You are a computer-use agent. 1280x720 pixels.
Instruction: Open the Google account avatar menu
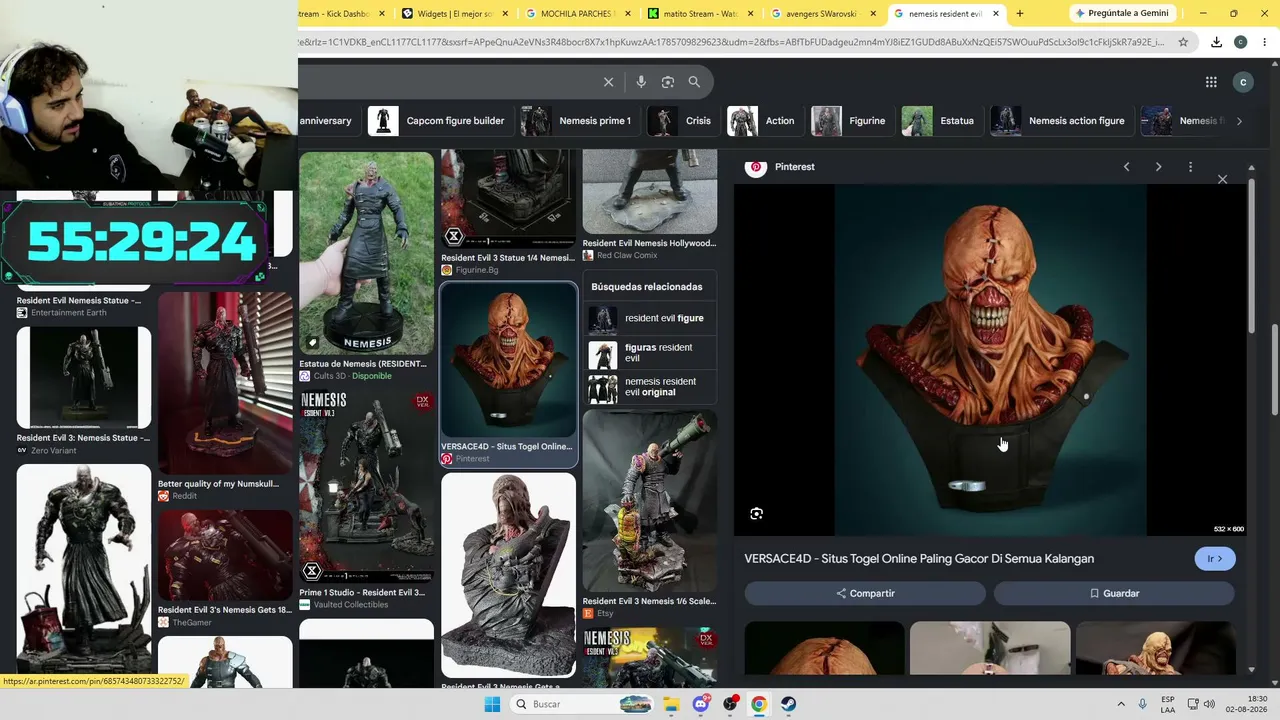[1243, 82]
